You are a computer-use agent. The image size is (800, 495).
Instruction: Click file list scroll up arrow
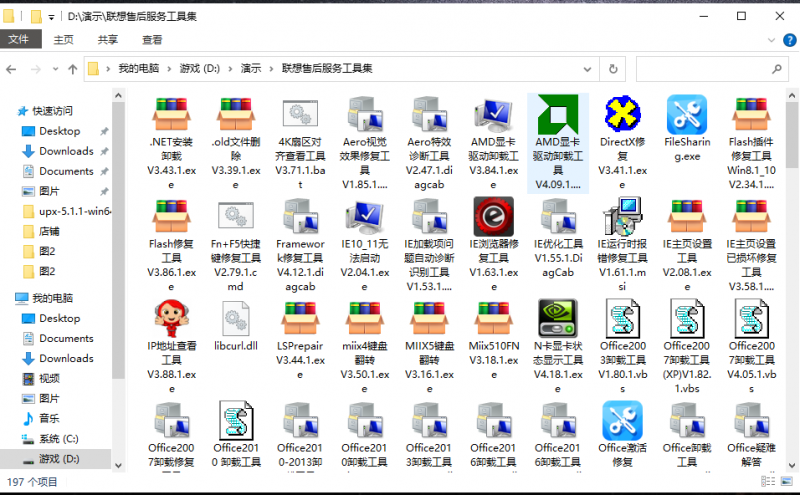pyautogui.click(x=792, y=95)
